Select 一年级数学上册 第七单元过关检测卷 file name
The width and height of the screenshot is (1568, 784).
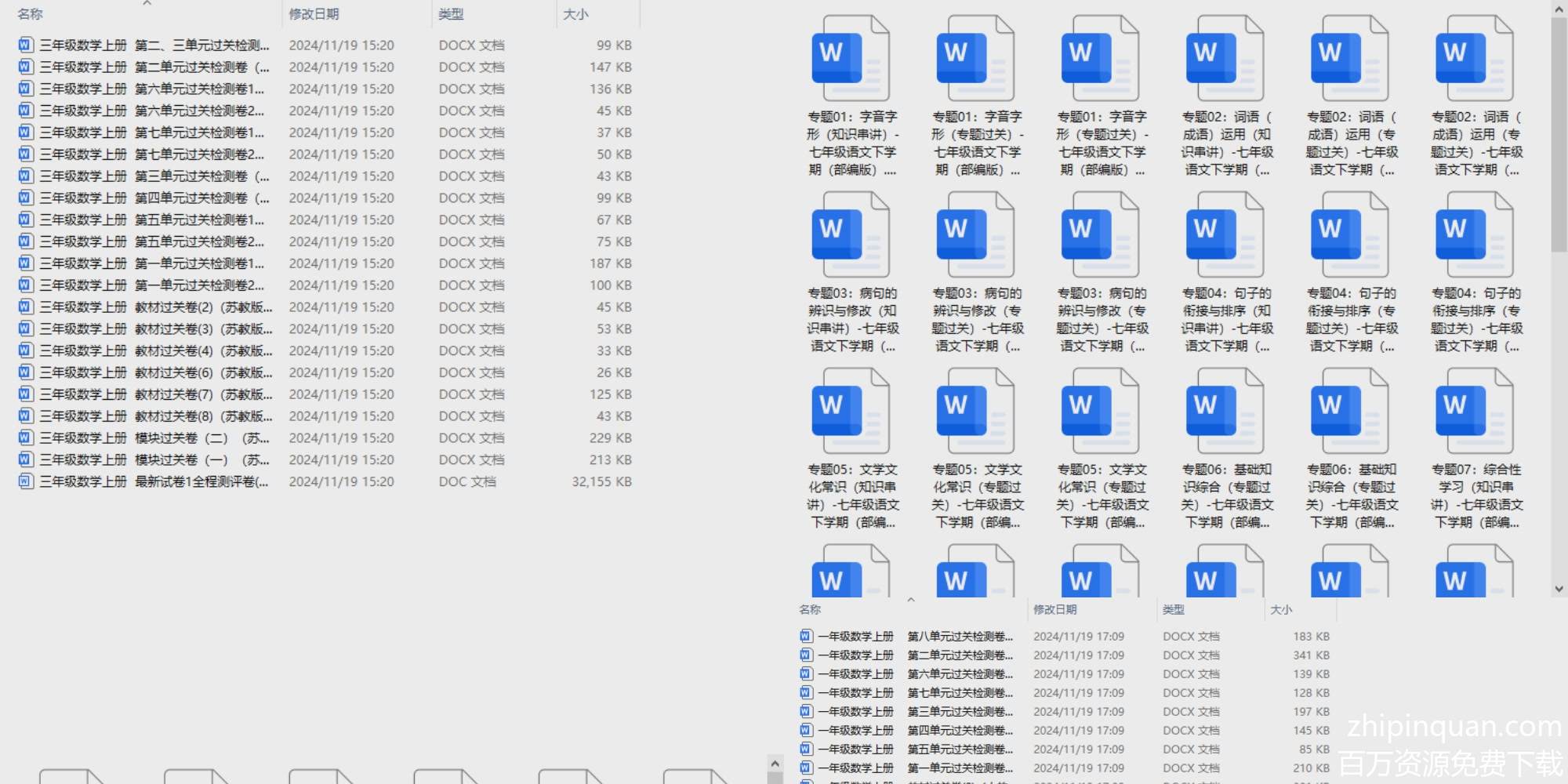(916, 692)
